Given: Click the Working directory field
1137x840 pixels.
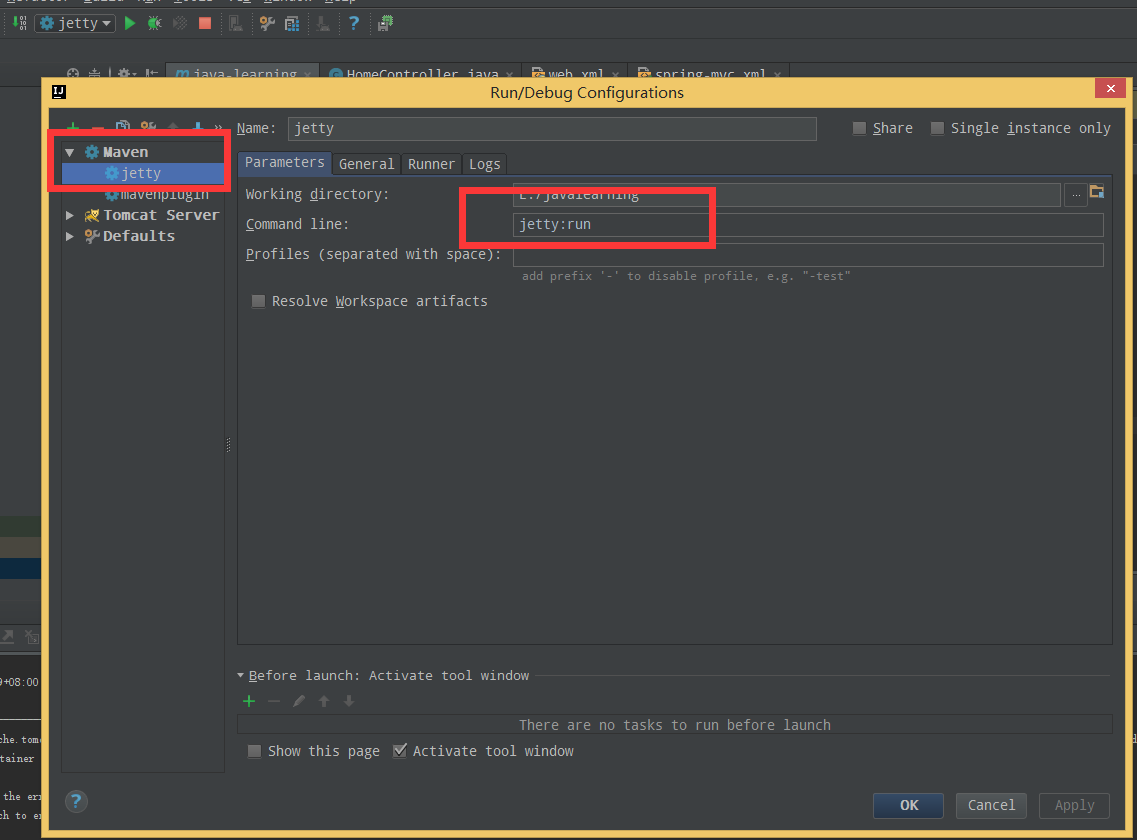Looking at the screenshot, I should [x=787, y=194].
